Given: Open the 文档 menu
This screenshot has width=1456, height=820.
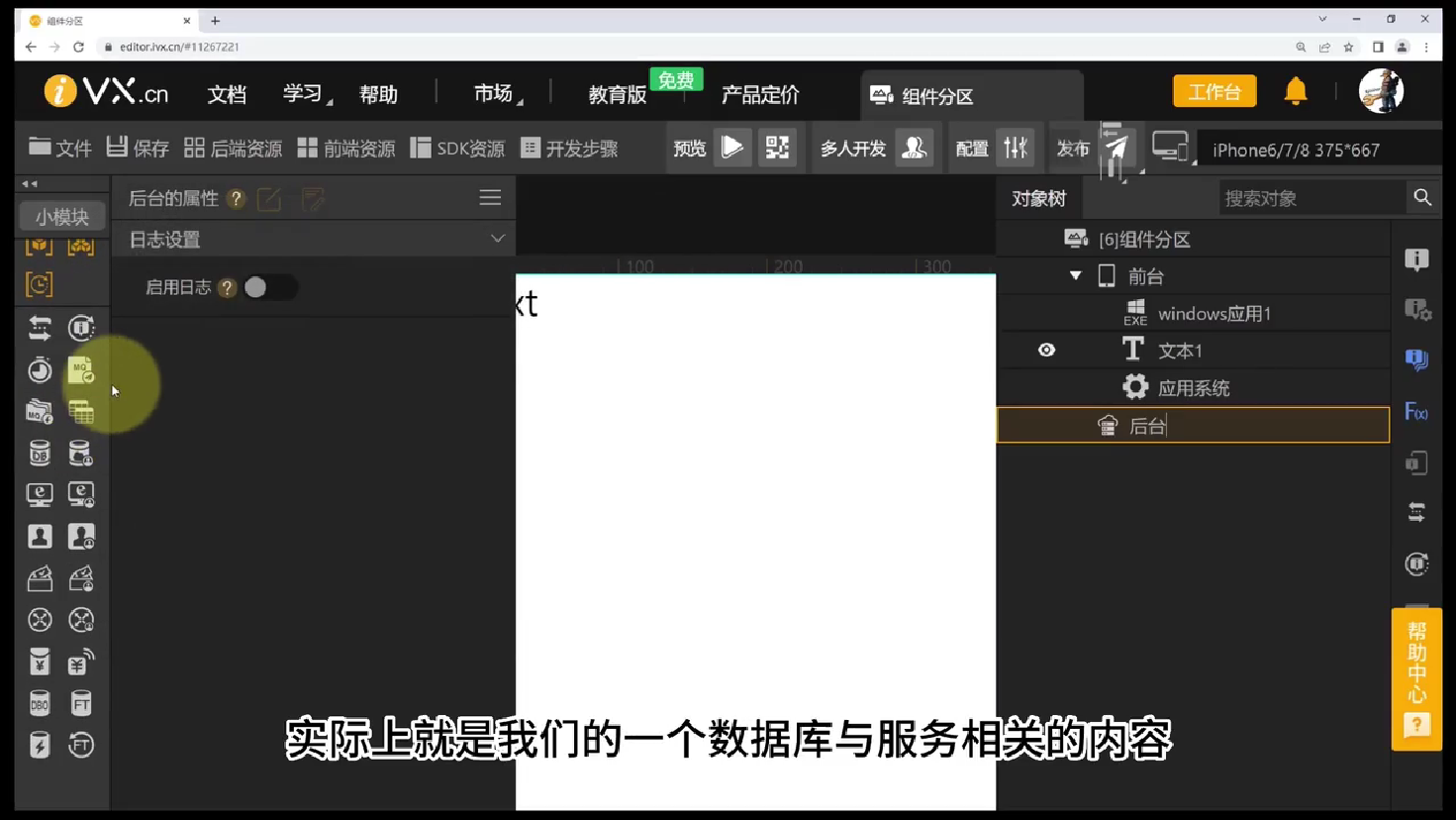Looking at the screenshot, I should pyautogui.click(x=227, y=94).
